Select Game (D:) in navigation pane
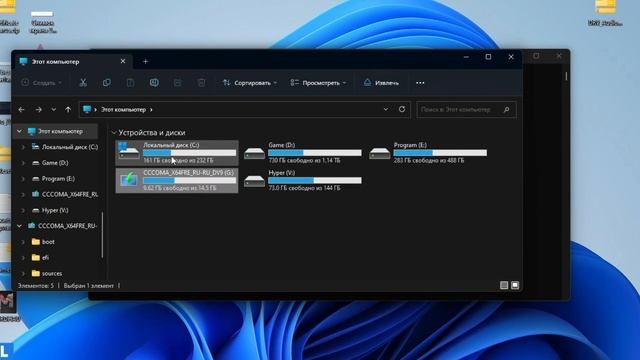 pyautogui.click(x=55, y=163)
